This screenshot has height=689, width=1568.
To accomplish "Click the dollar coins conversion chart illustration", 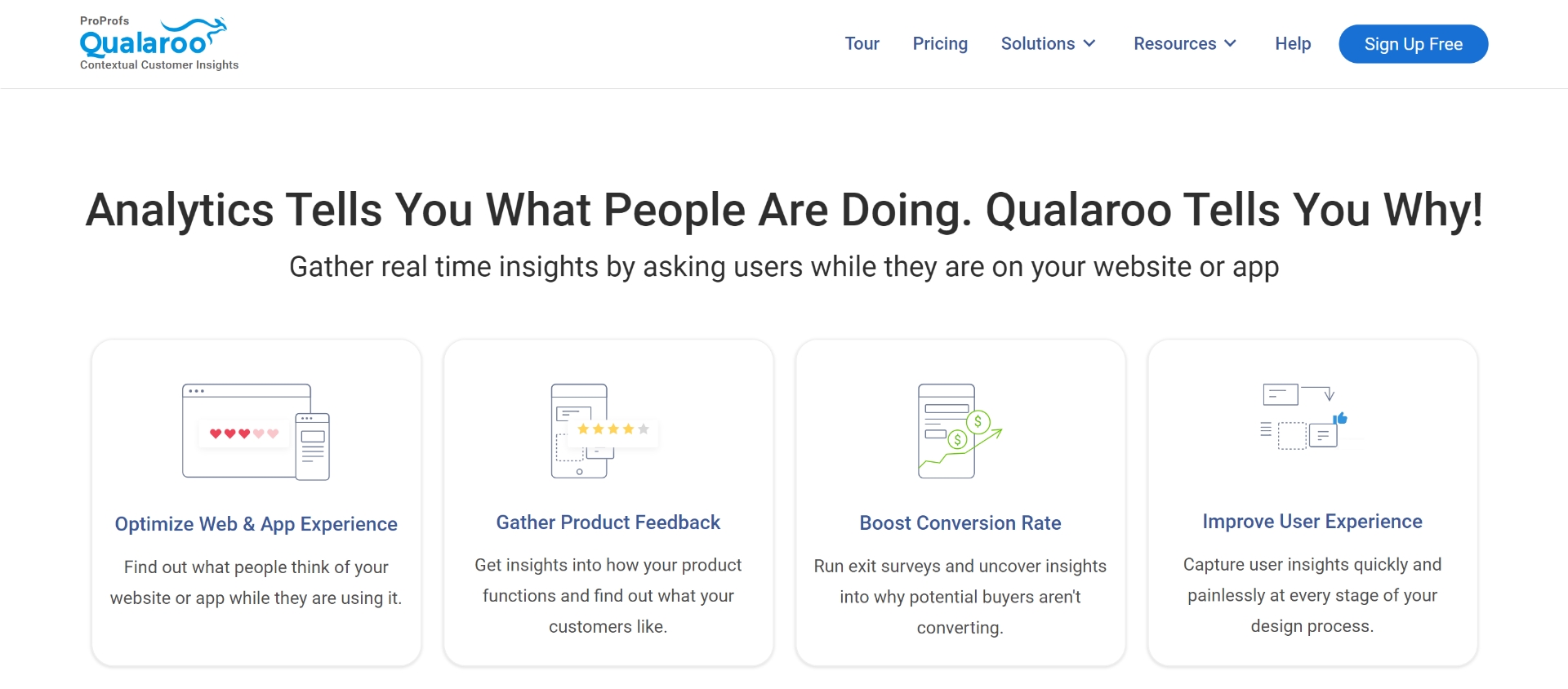I will point(960,431).
